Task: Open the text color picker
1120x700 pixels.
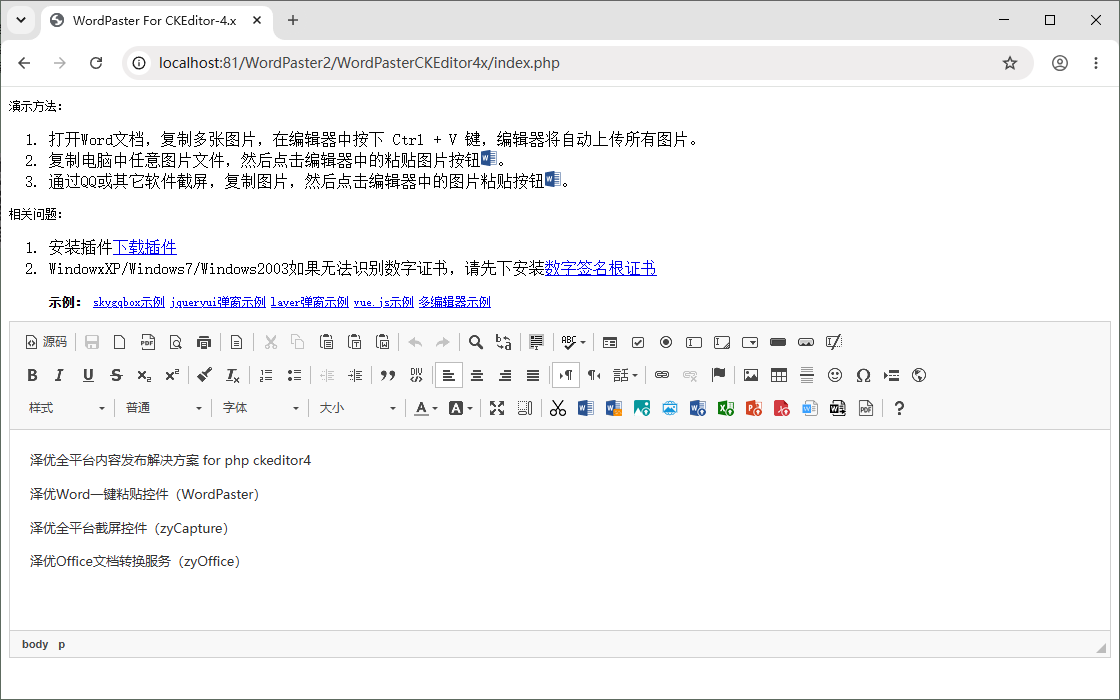Action: (x=426, y=408)
